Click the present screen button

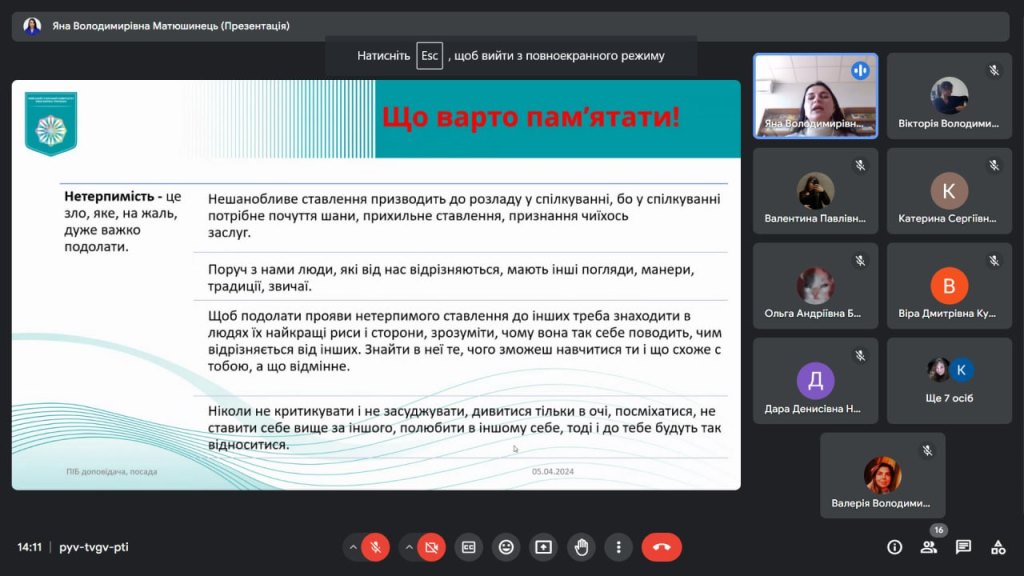click(543, 547)
